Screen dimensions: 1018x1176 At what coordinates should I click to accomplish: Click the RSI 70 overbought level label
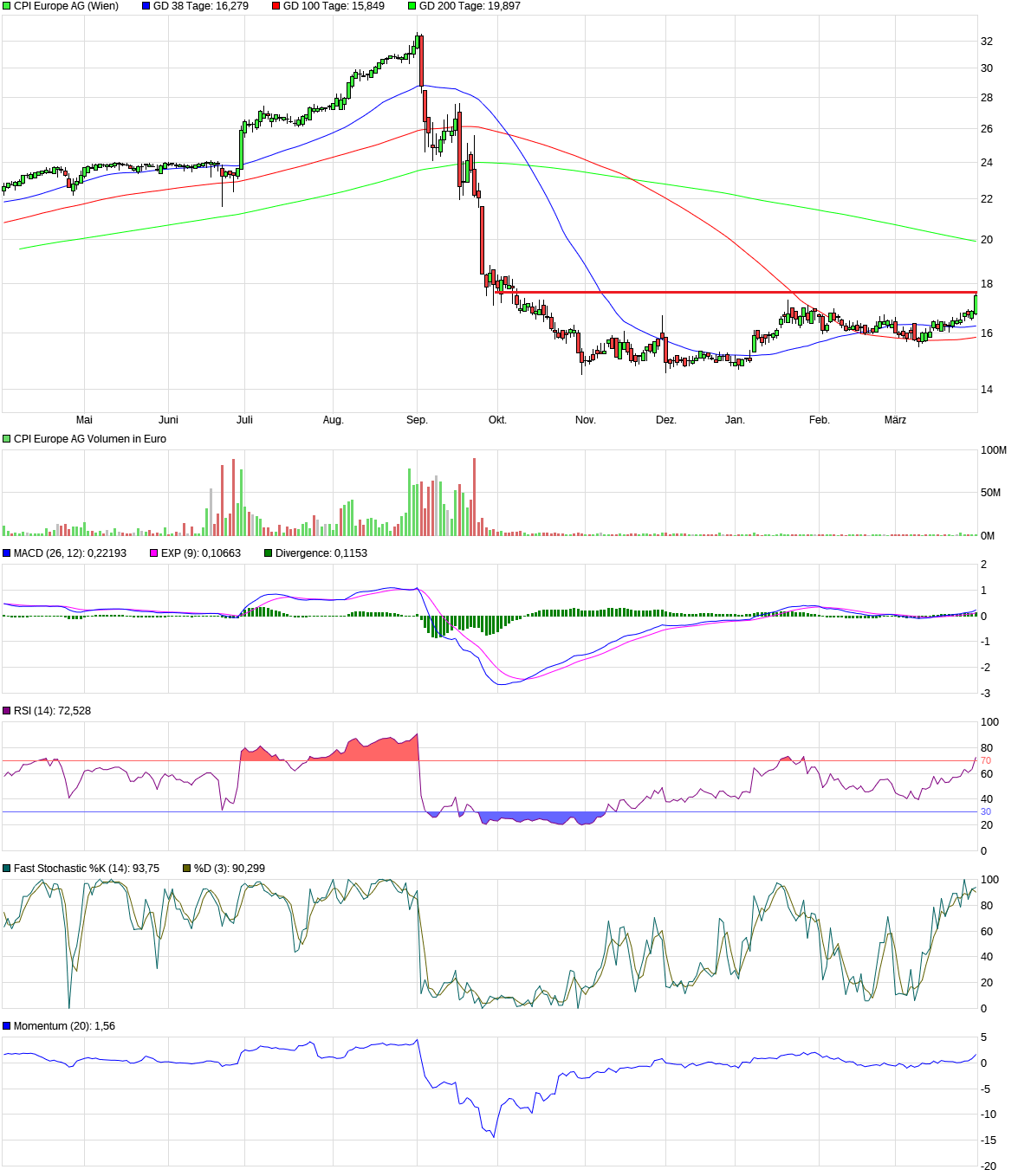[x=985, y=761]
